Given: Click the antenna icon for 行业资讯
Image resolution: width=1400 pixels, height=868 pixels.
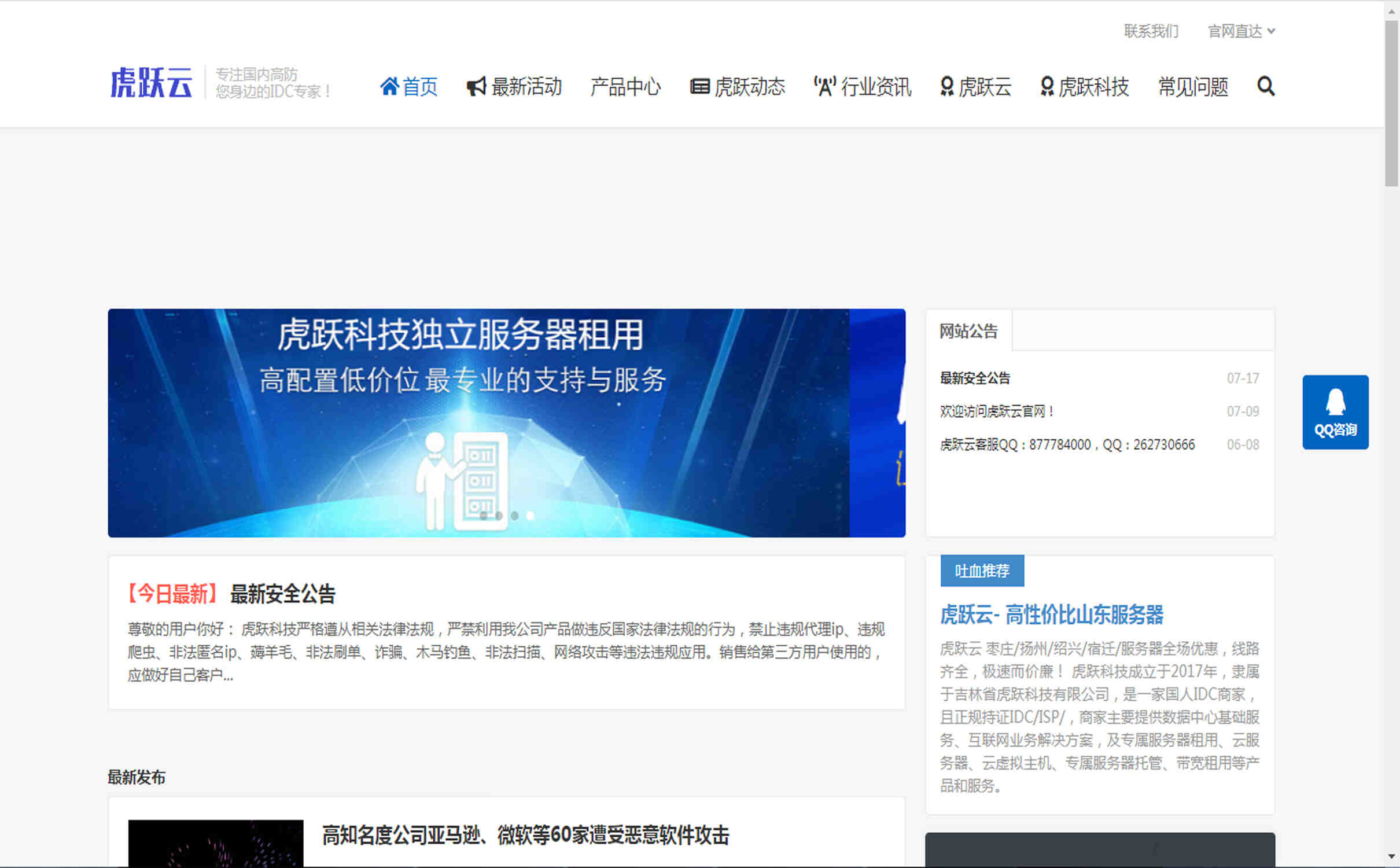Looking at the screenshot, I should point(824,86).
